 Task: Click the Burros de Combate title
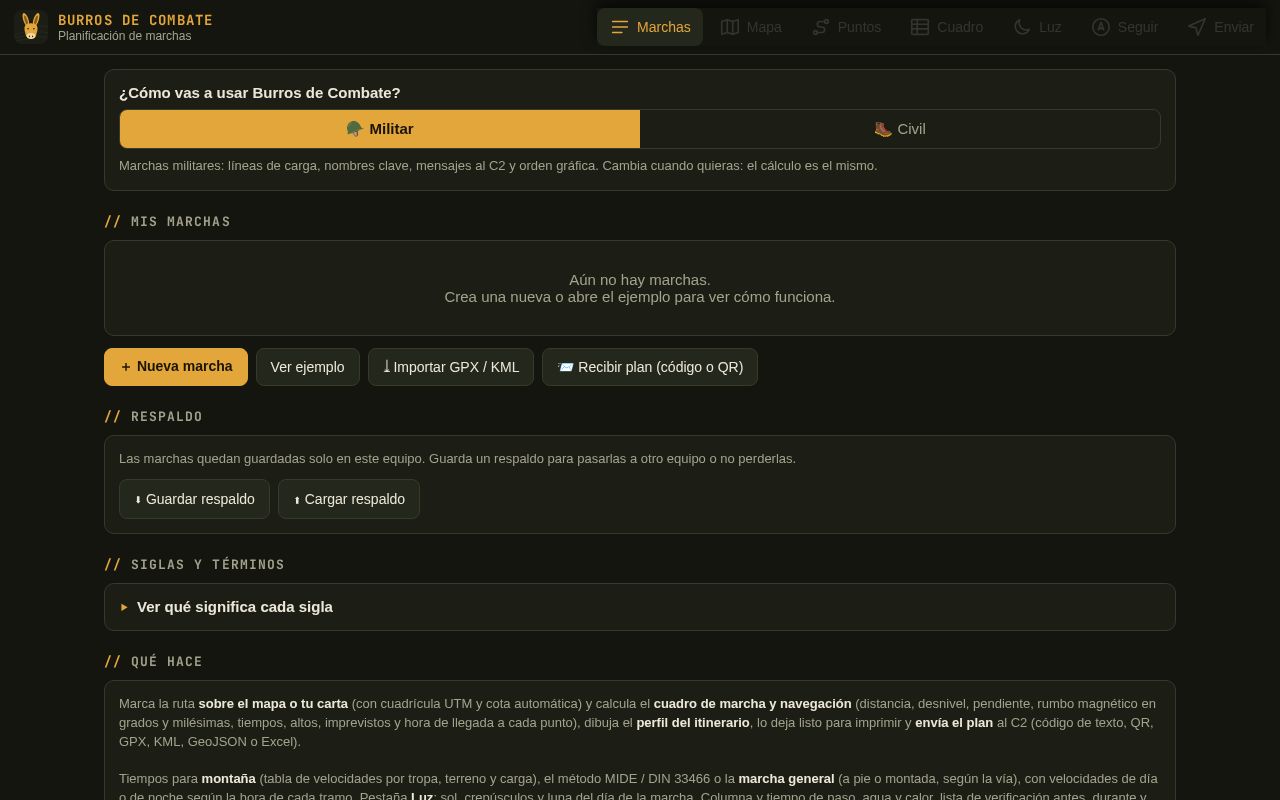click(135, 20)
